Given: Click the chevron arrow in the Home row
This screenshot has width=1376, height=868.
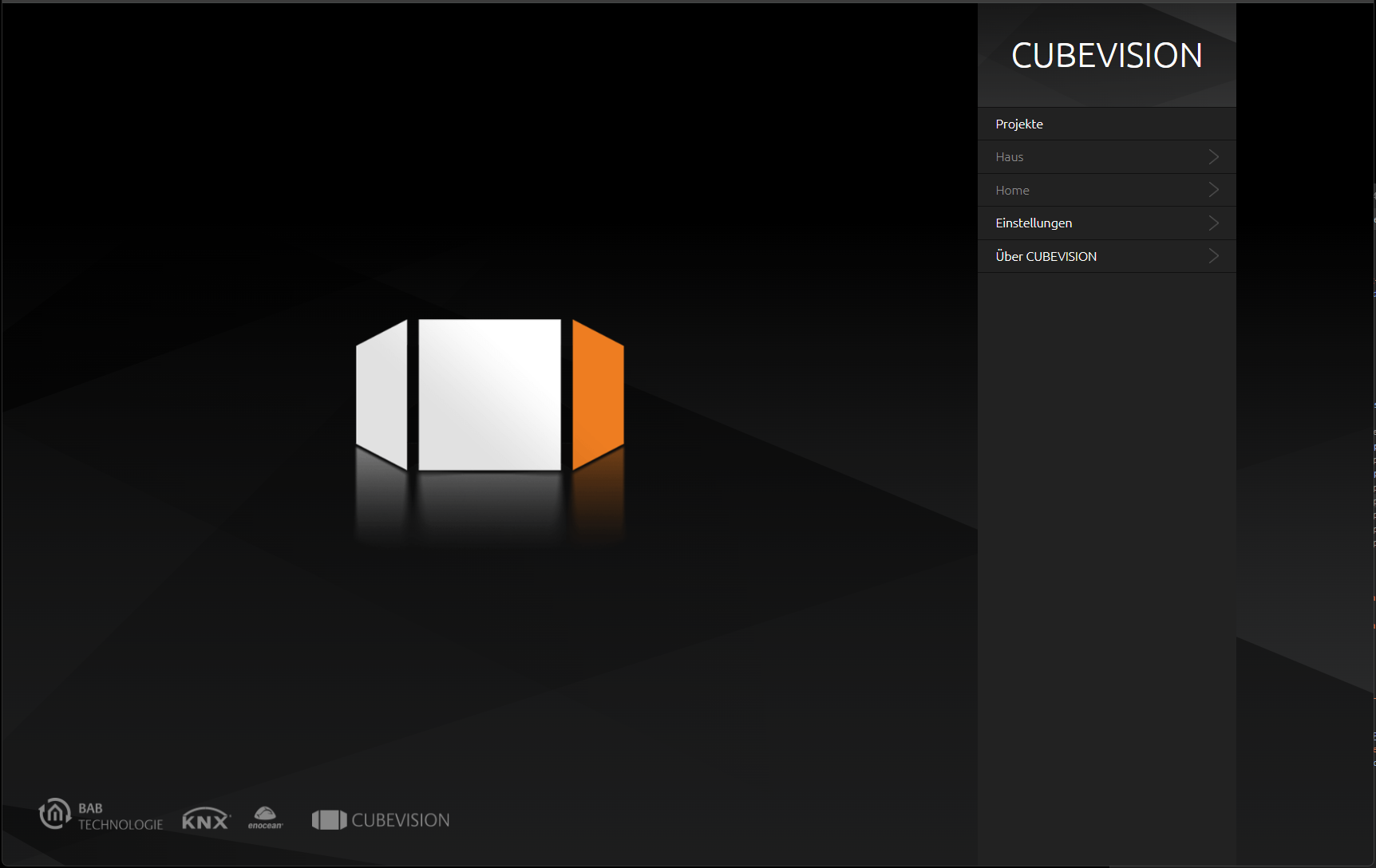Looking at the screenshot, I should pos(1213,190).
